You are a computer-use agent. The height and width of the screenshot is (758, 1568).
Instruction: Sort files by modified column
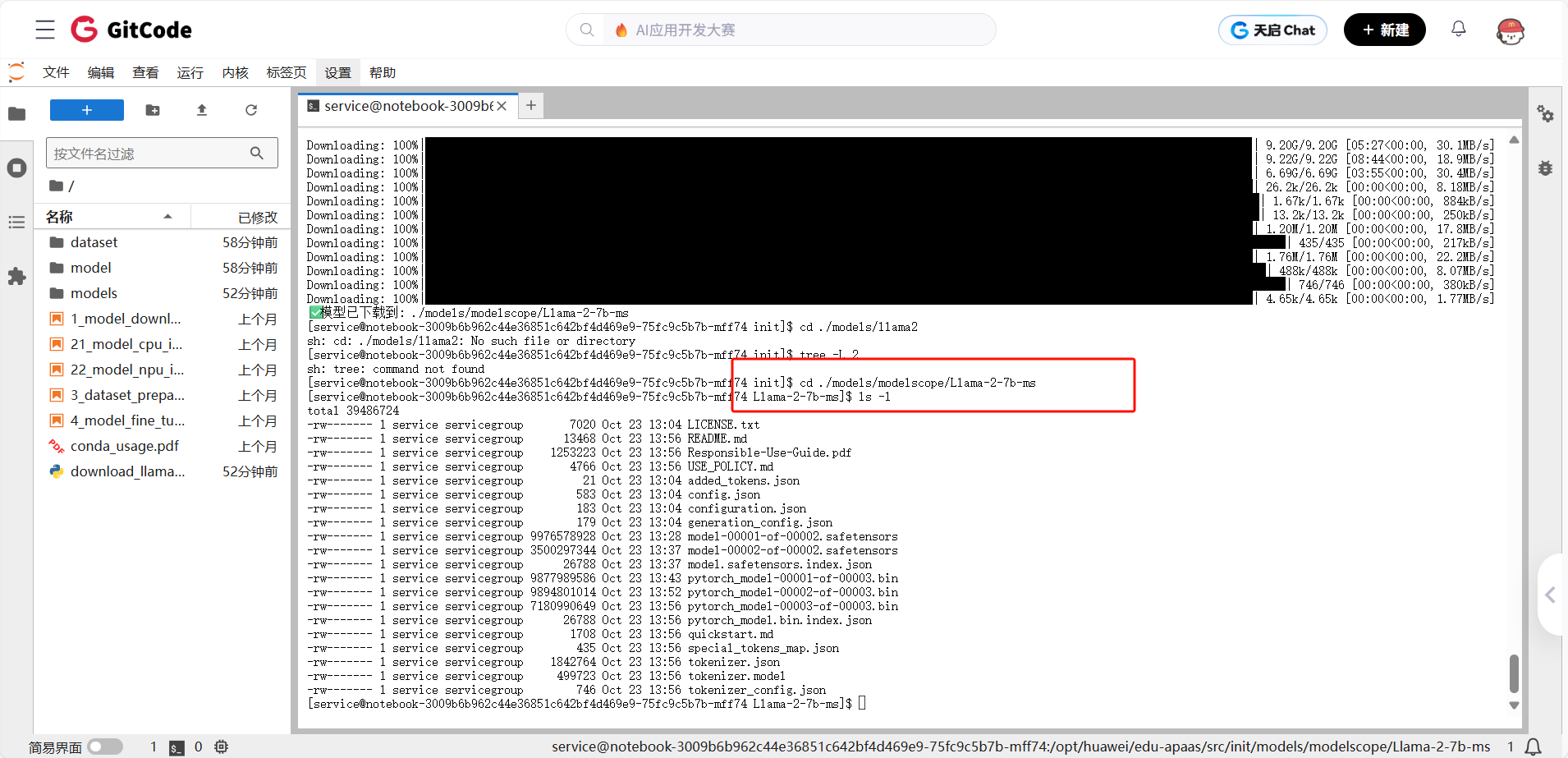pos(243,218)
